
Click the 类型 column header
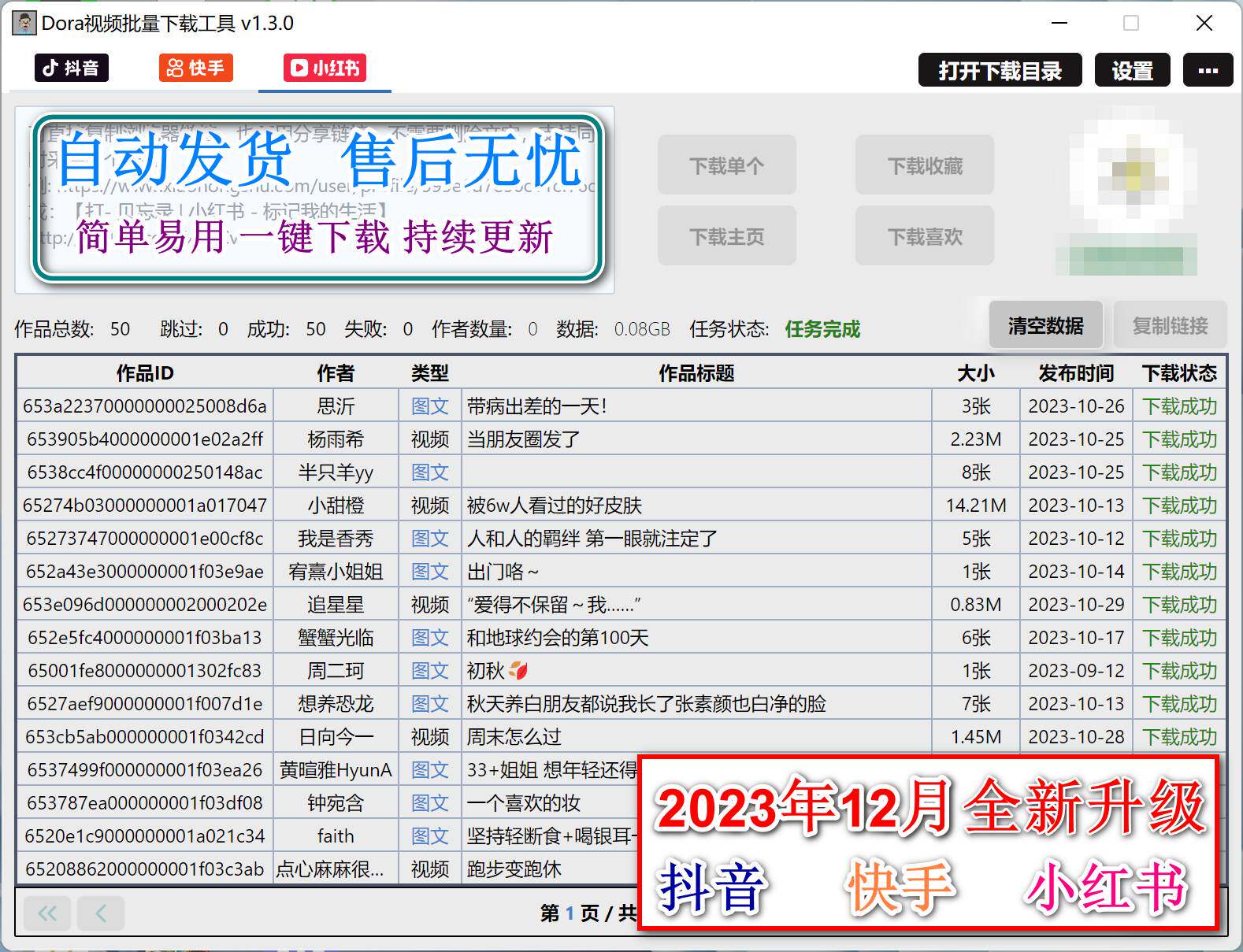tap(429, 373)
